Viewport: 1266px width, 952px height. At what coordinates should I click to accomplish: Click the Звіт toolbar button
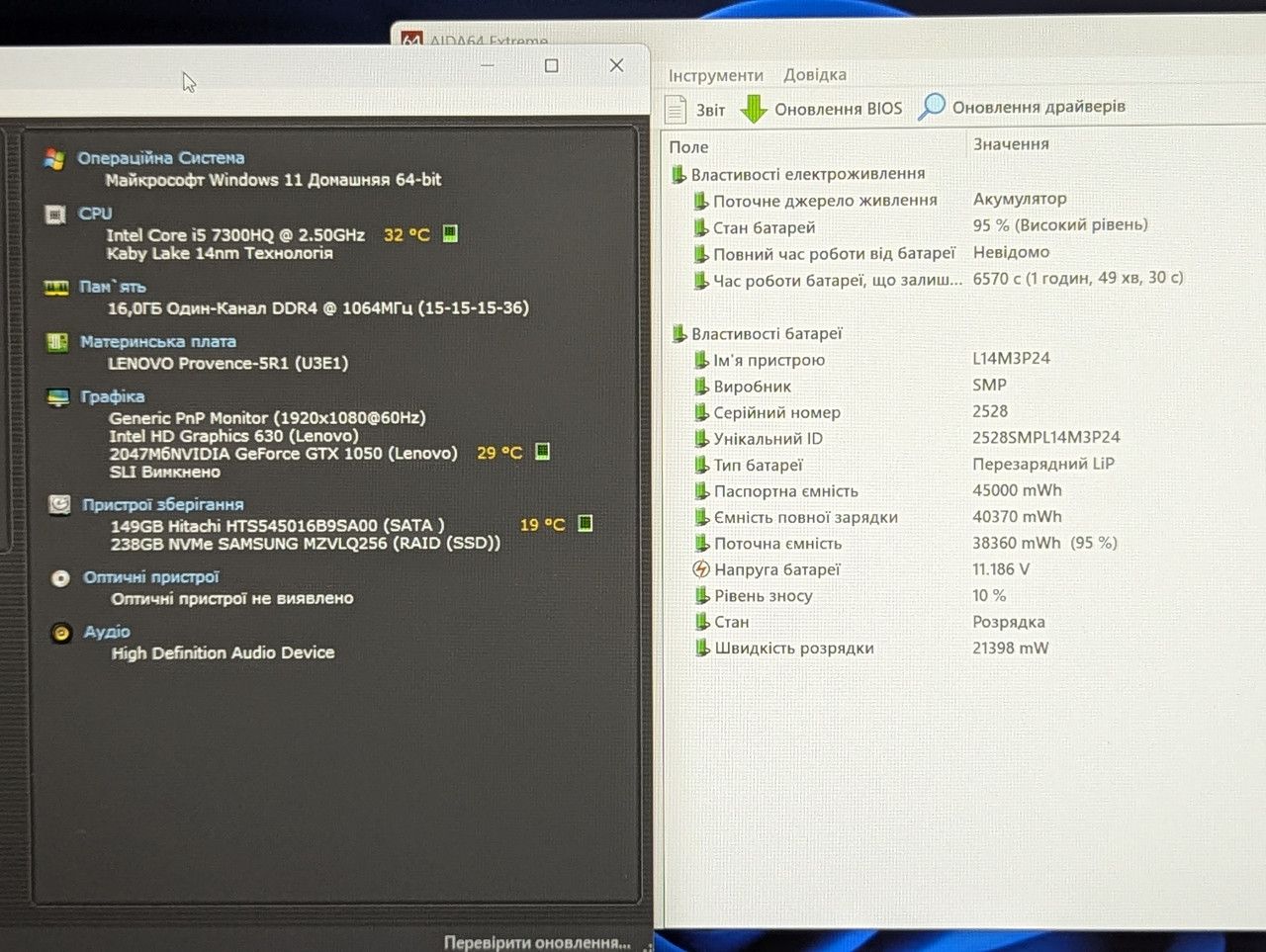click(x=695, y=109)
